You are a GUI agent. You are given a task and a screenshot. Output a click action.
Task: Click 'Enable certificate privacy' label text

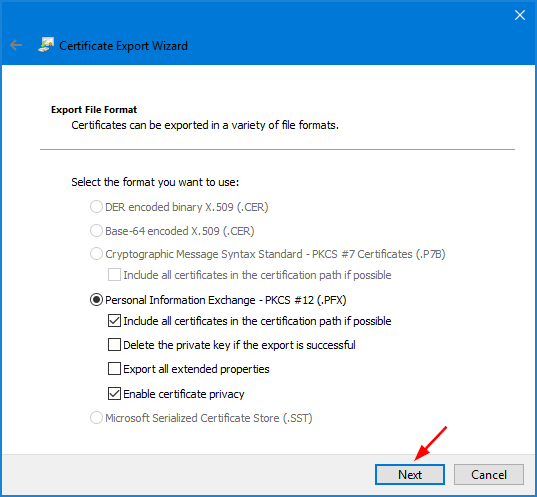[184, 394]
